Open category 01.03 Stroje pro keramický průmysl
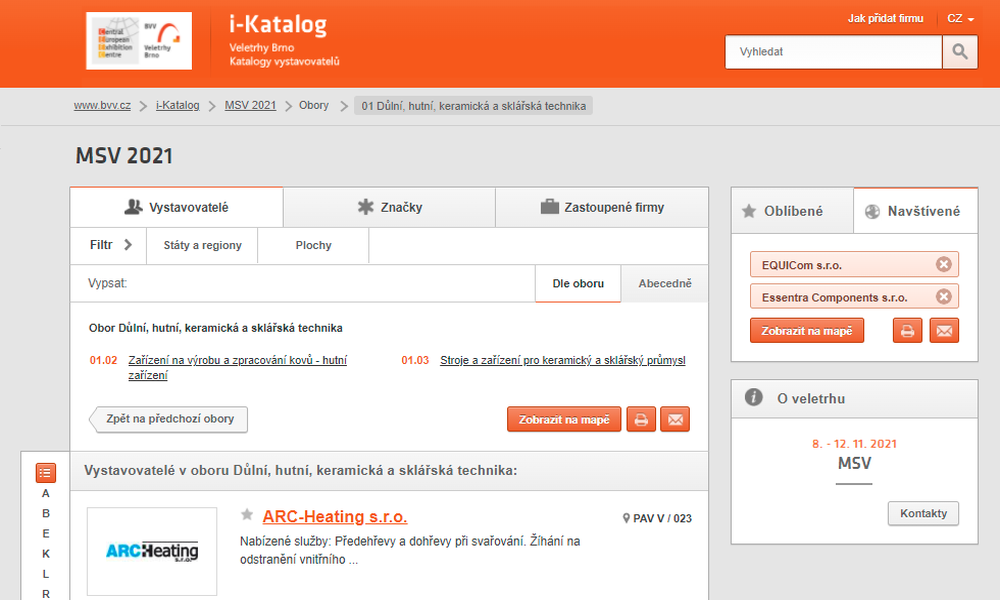This screenshot has width=1000, height=600. 562,360
